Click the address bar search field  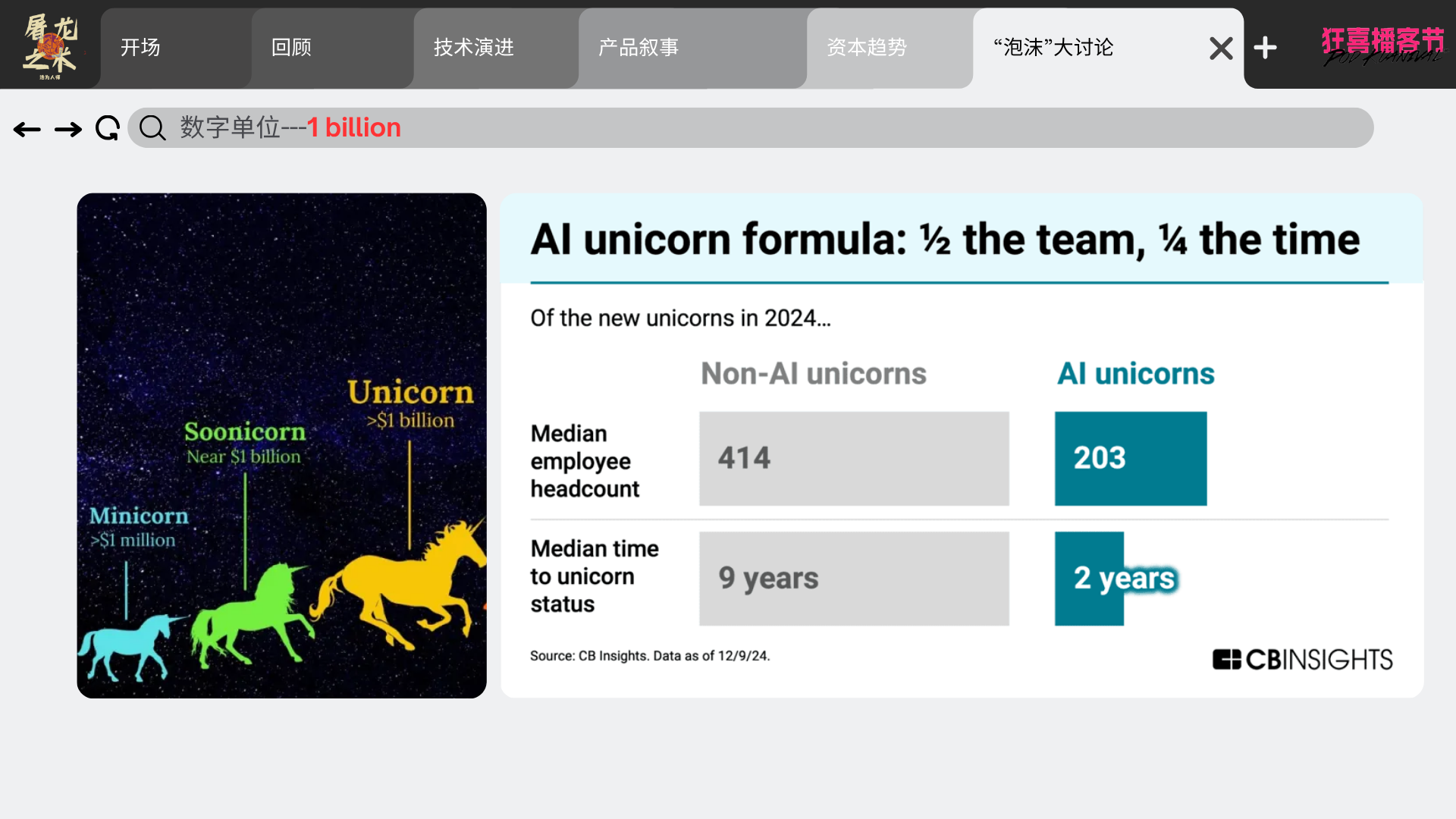(758, 127)
